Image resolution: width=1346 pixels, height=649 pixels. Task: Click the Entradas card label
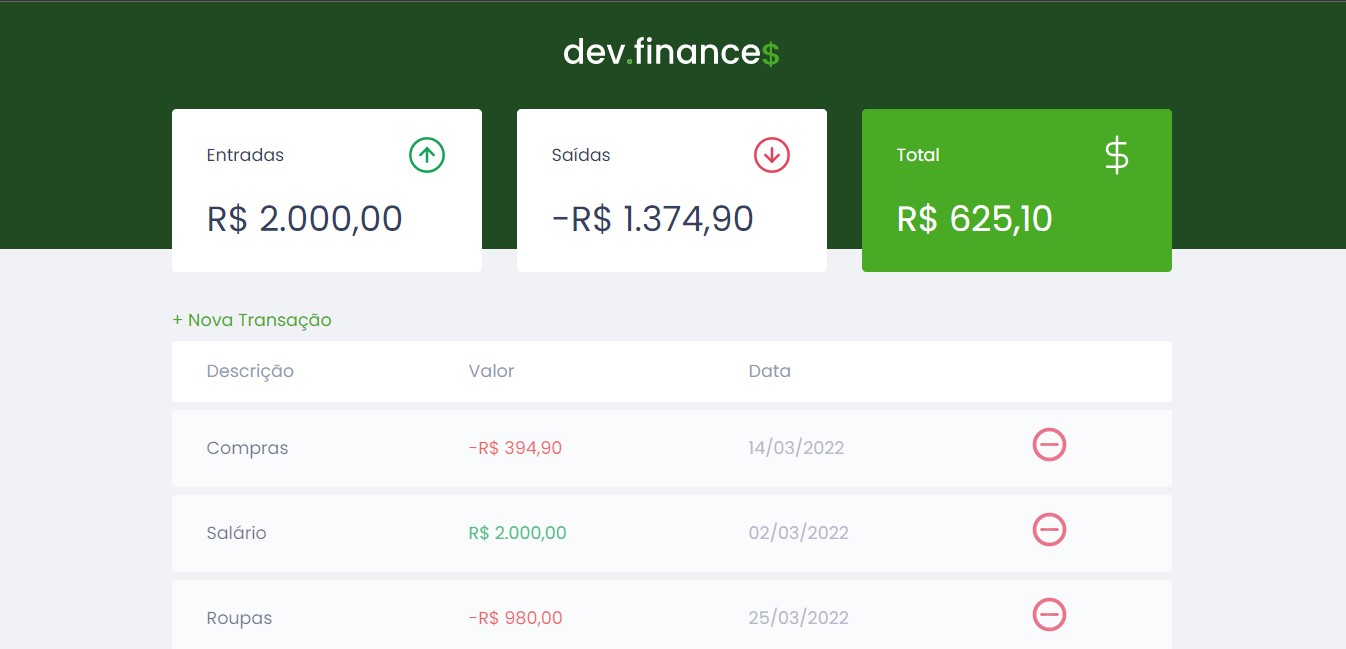click(245, 155)
